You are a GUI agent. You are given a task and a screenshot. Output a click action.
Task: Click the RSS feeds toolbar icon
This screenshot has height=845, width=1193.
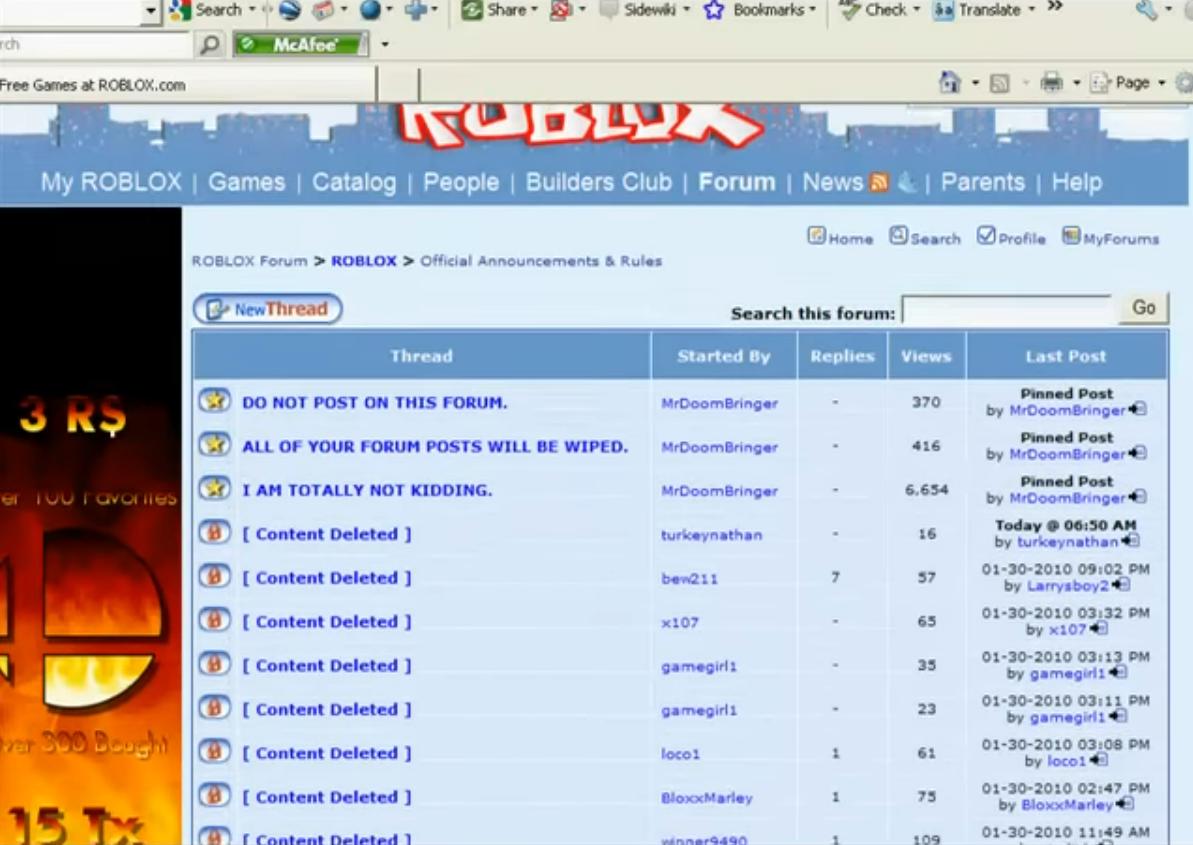tap(1000, 83)
